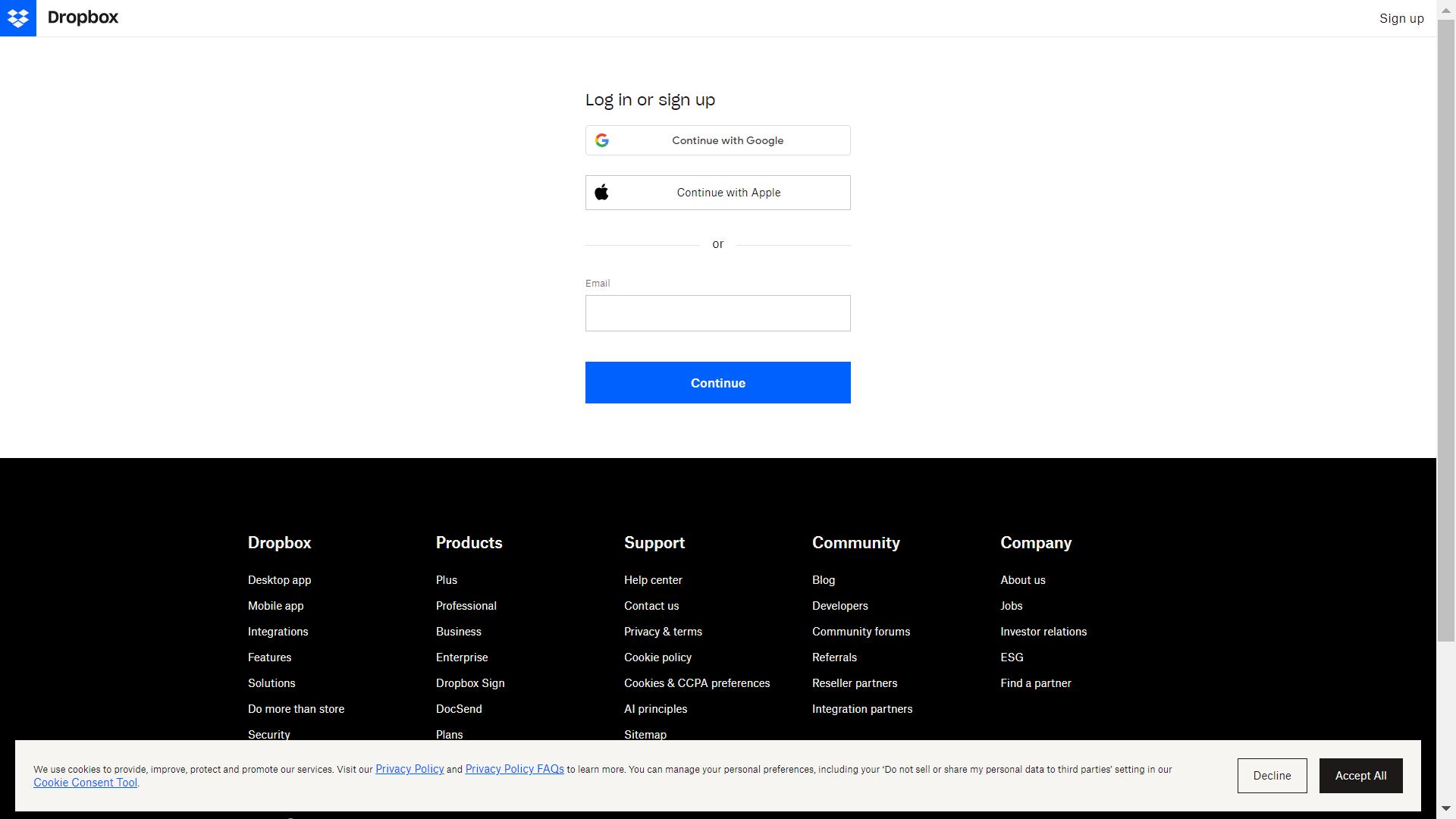Viewport: 1456px width, 819px height.
Task: Click 'Investor relations' company link
Action: tap(1044, 631)
